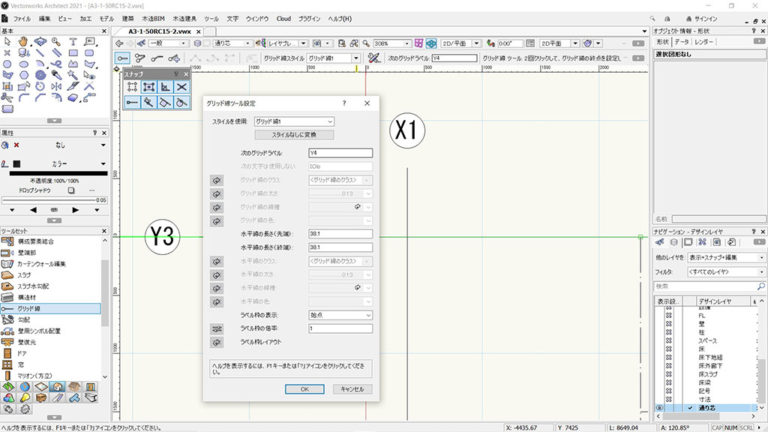Select the arrow Selection tool in Basic palette

click(8, 41)
